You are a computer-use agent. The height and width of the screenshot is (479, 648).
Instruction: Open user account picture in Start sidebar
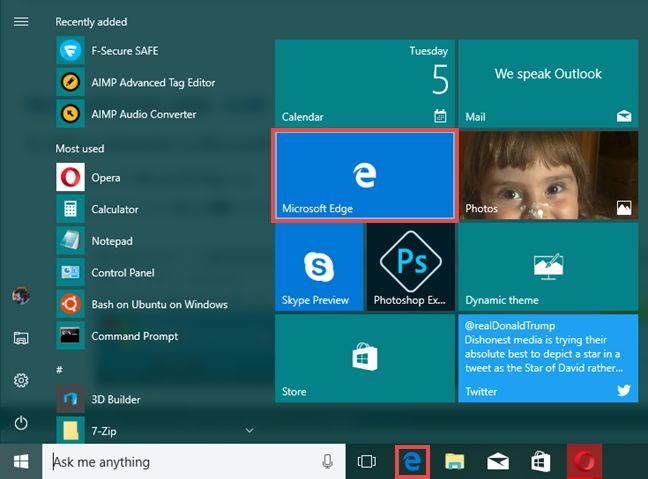tap(21, 296)
